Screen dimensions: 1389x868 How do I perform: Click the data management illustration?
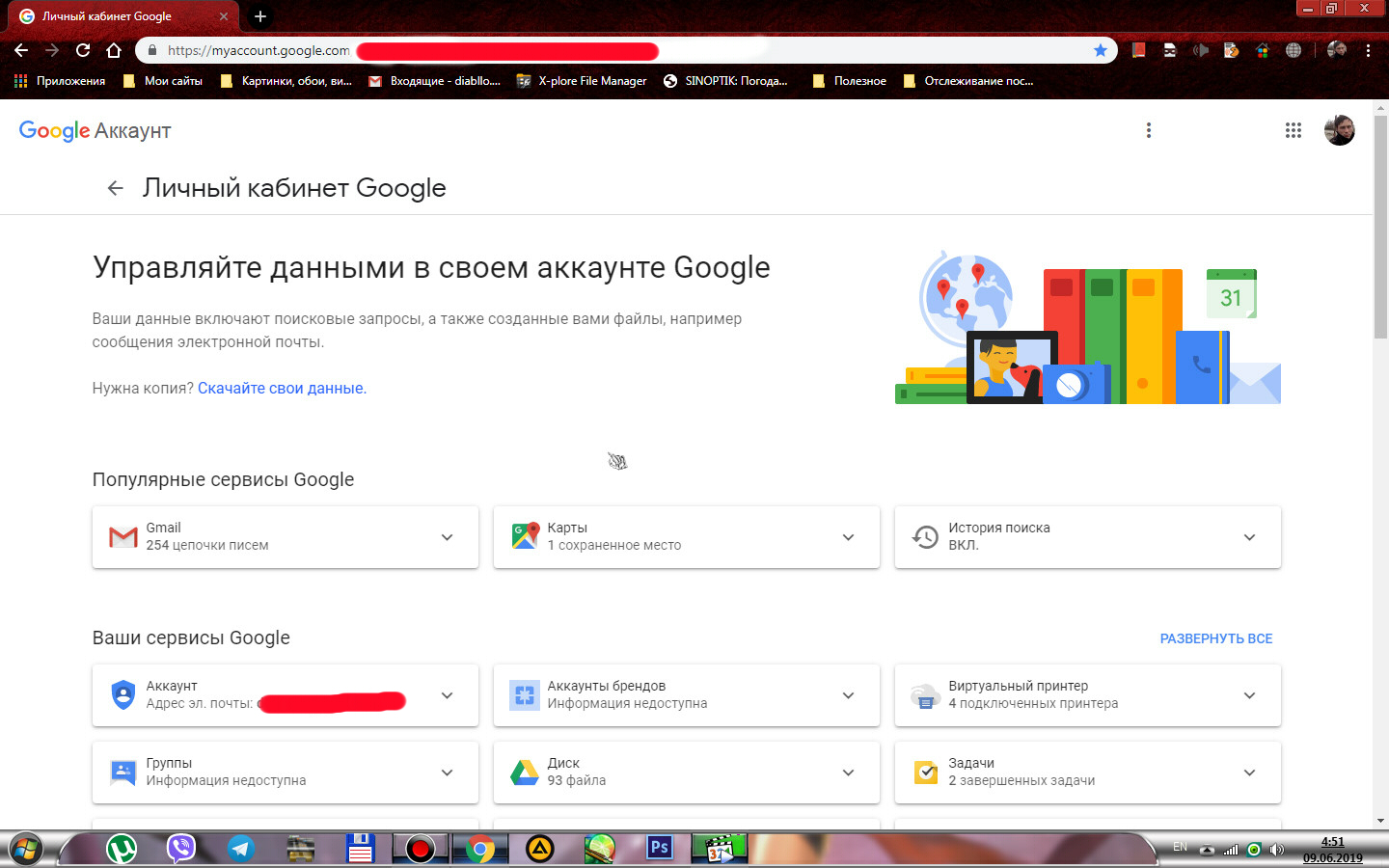1088,327
